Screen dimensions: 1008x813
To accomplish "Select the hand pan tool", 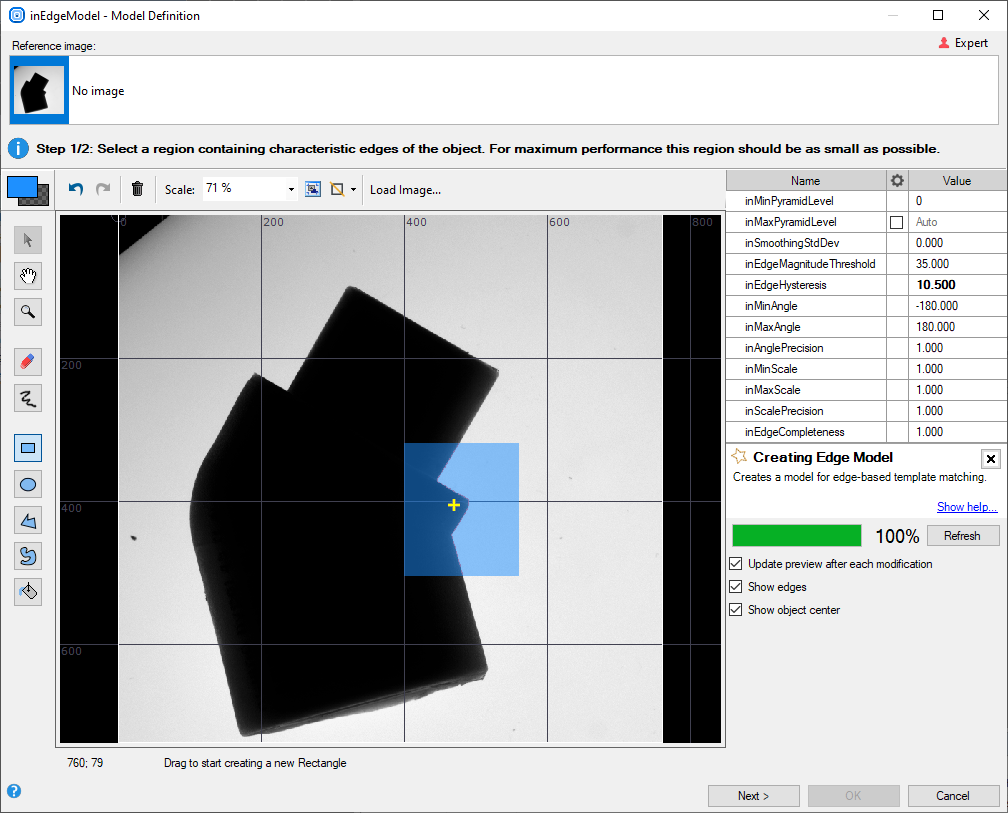I will 28,276.
